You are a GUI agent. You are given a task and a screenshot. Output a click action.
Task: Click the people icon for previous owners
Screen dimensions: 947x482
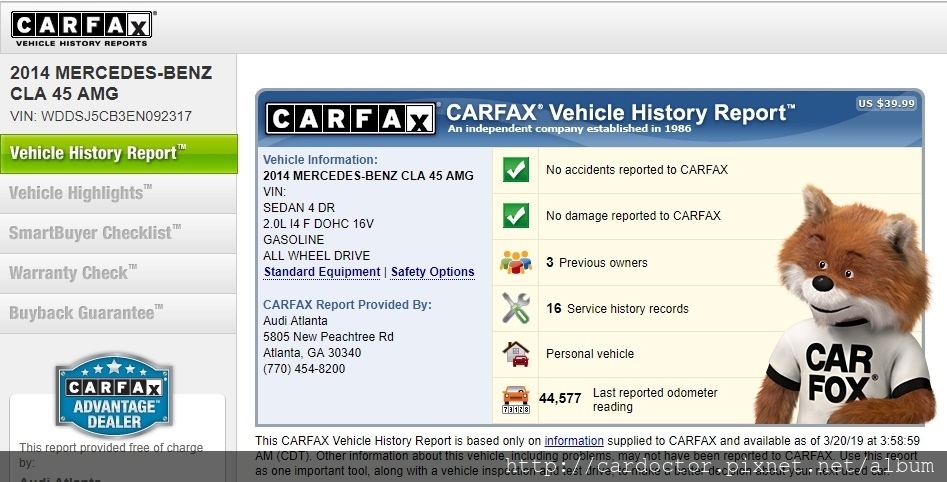(516, 262)
